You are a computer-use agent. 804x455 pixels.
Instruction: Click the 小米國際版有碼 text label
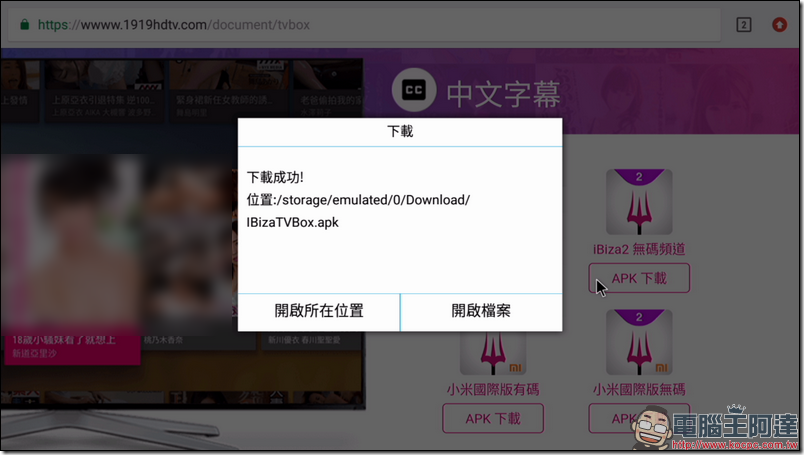(493, 389)
